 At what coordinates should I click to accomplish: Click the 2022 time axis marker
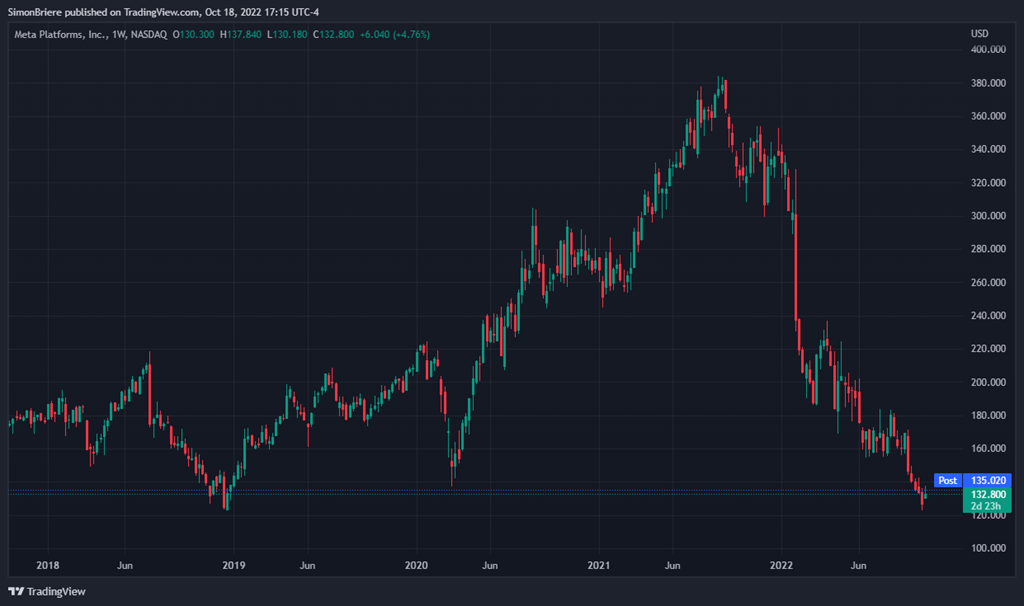click(783, 565)
